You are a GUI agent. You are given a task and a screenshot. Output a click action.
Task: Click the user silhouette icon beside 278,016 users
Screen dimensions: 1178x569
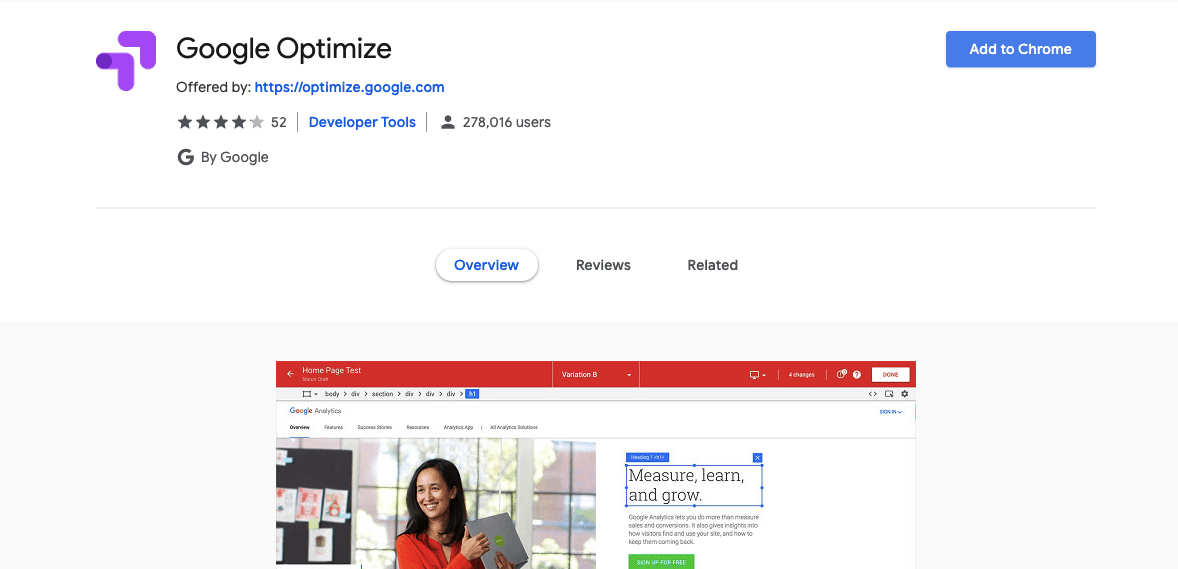coord(448,122)
